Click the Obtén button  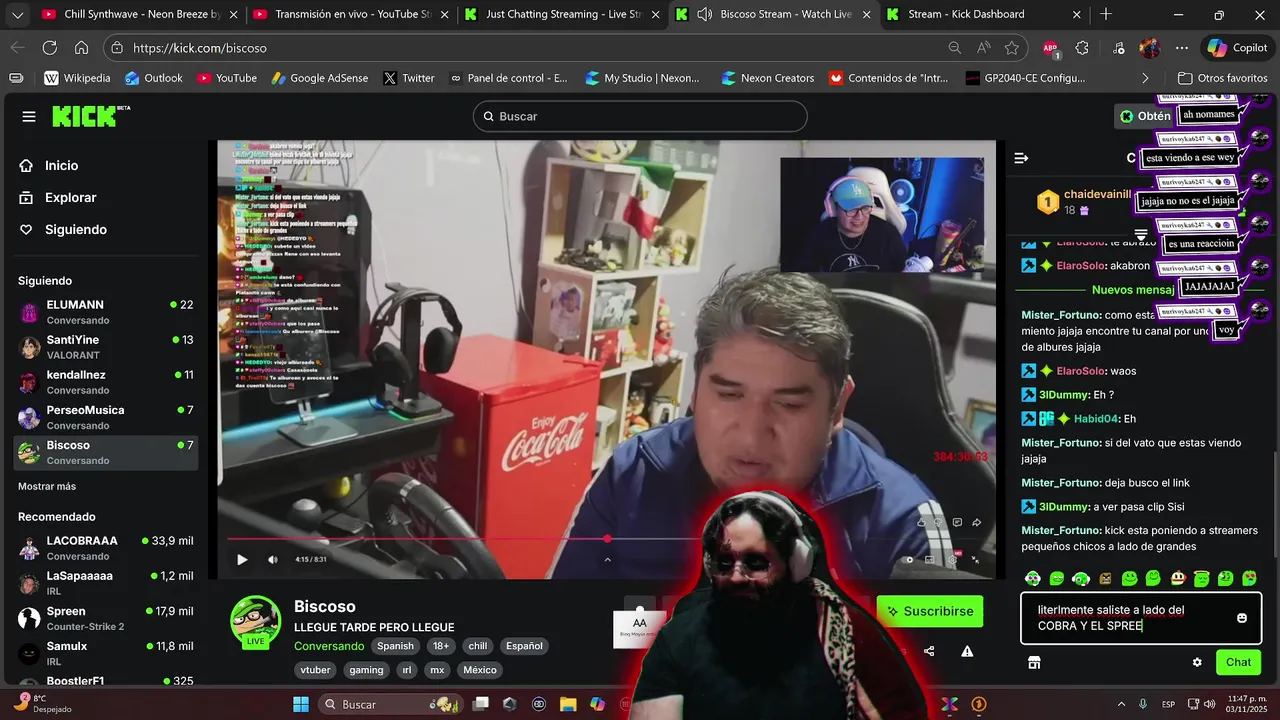[1144, 116]
